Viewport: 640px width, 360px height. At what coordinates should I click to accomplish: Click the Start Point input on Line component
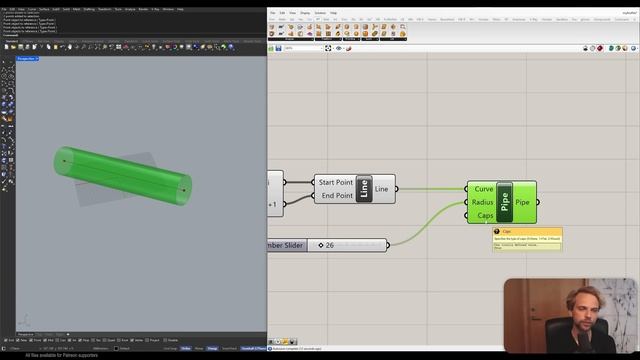[x=336, y=182]
